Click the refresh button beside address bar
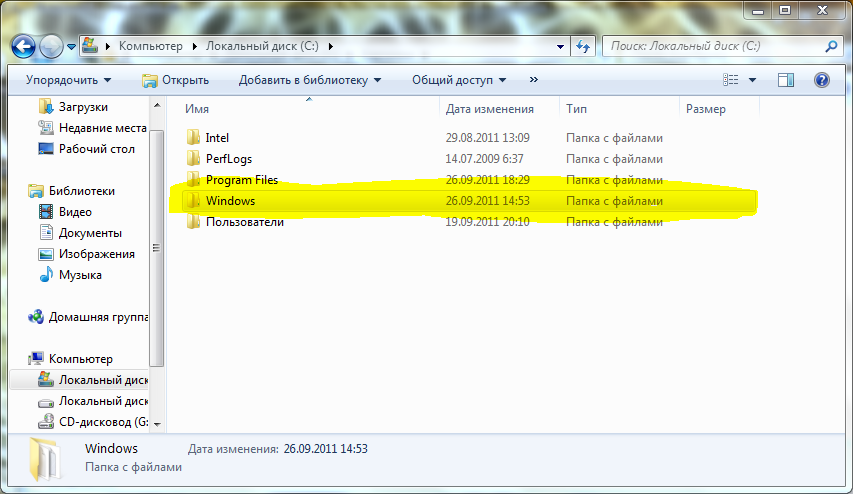 pos(584,46)
